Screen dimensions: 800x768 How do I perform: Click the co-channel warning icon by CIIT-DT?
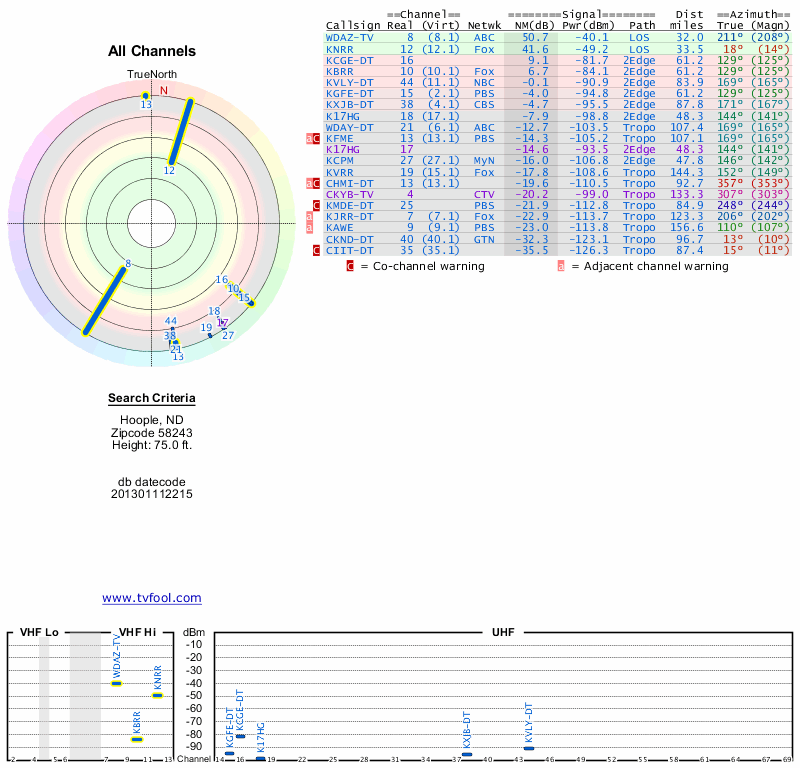click(x=317, y=250)
